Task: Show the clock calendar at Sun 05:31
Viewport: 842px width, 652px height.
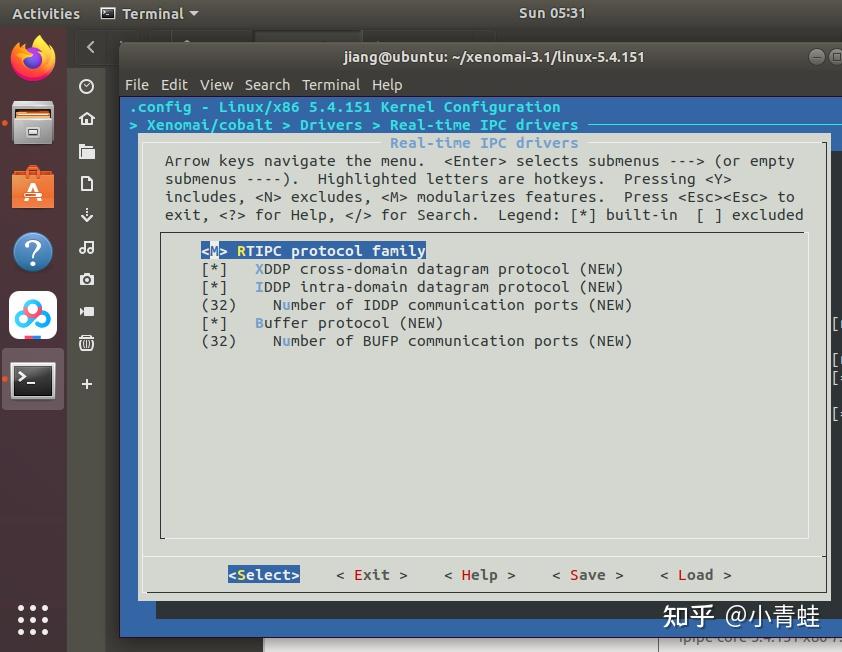Action: (x=551, y=13)
